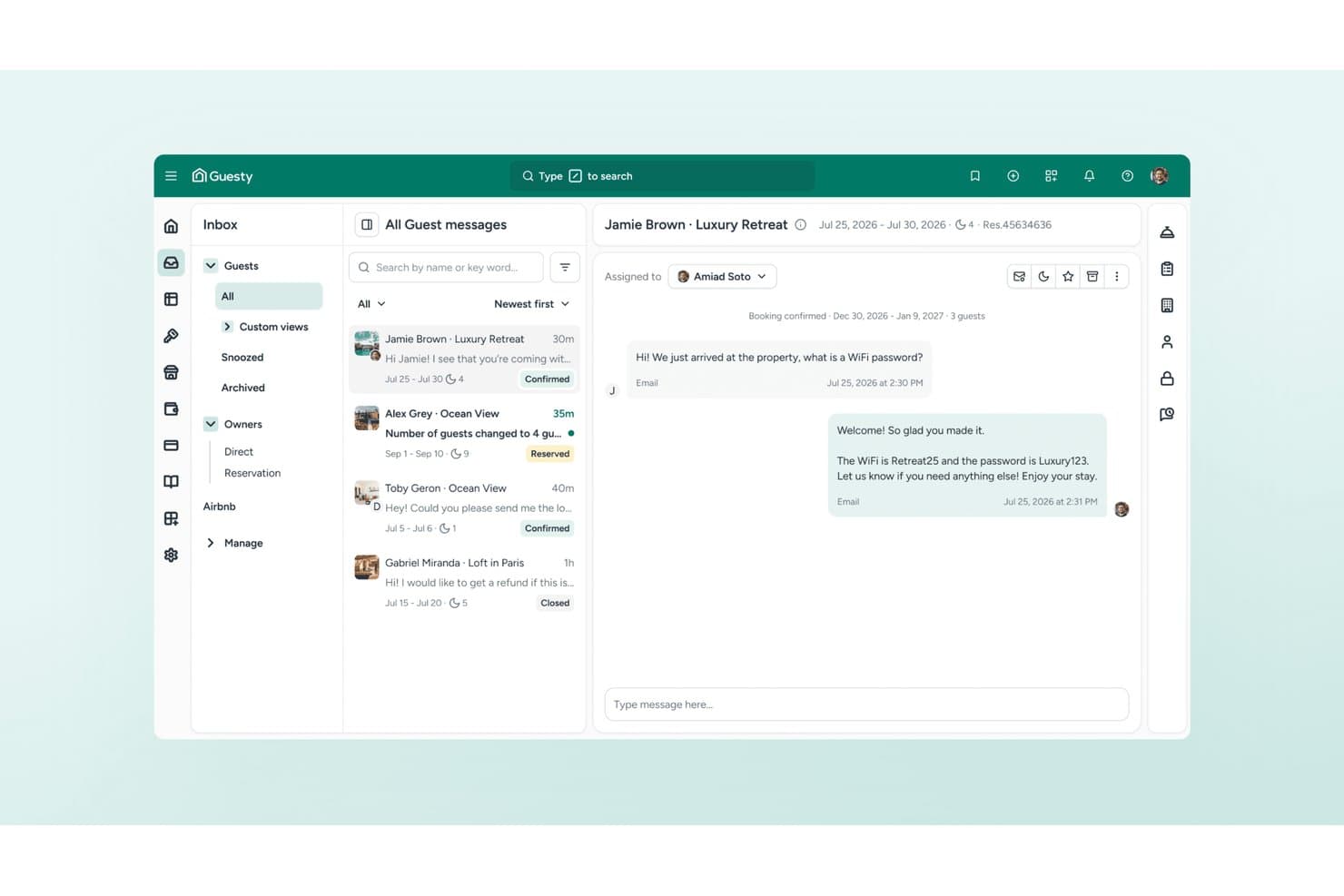The width and height of the screenshot is (1344, 896).
Task: Mark conversation unread with envelope icon
Action: [1020, 277]
